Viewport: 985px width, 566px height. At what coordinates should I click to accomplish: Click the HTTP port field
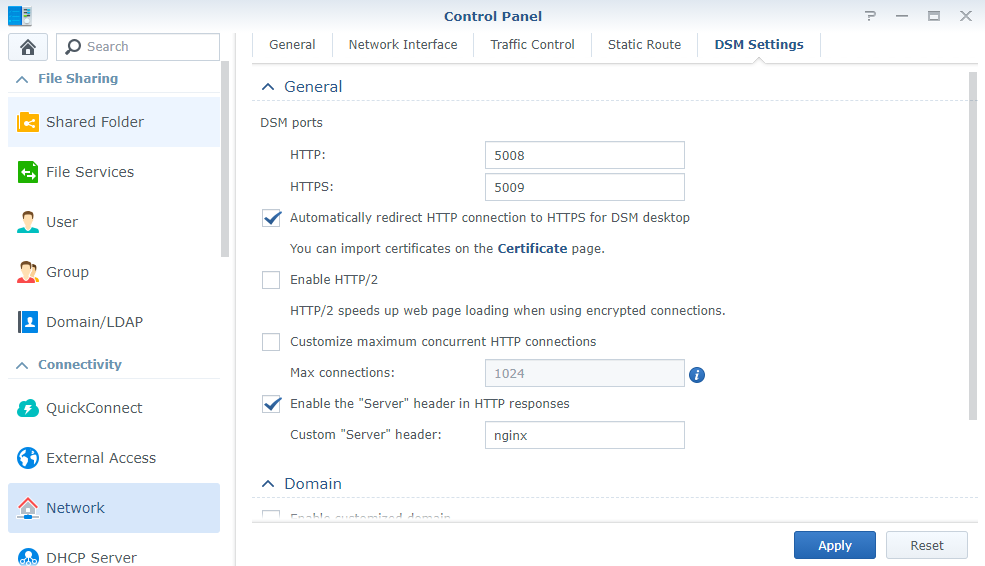click(x=584, y=155)
